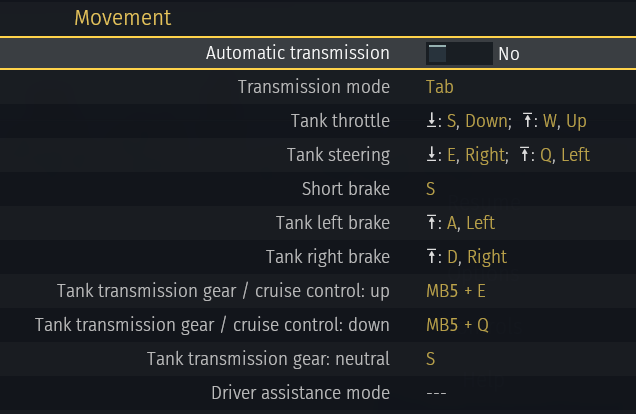The width and height of the screenshot is (636, 414).
Task: Click the Automatic transmission label
Action: 297,52
